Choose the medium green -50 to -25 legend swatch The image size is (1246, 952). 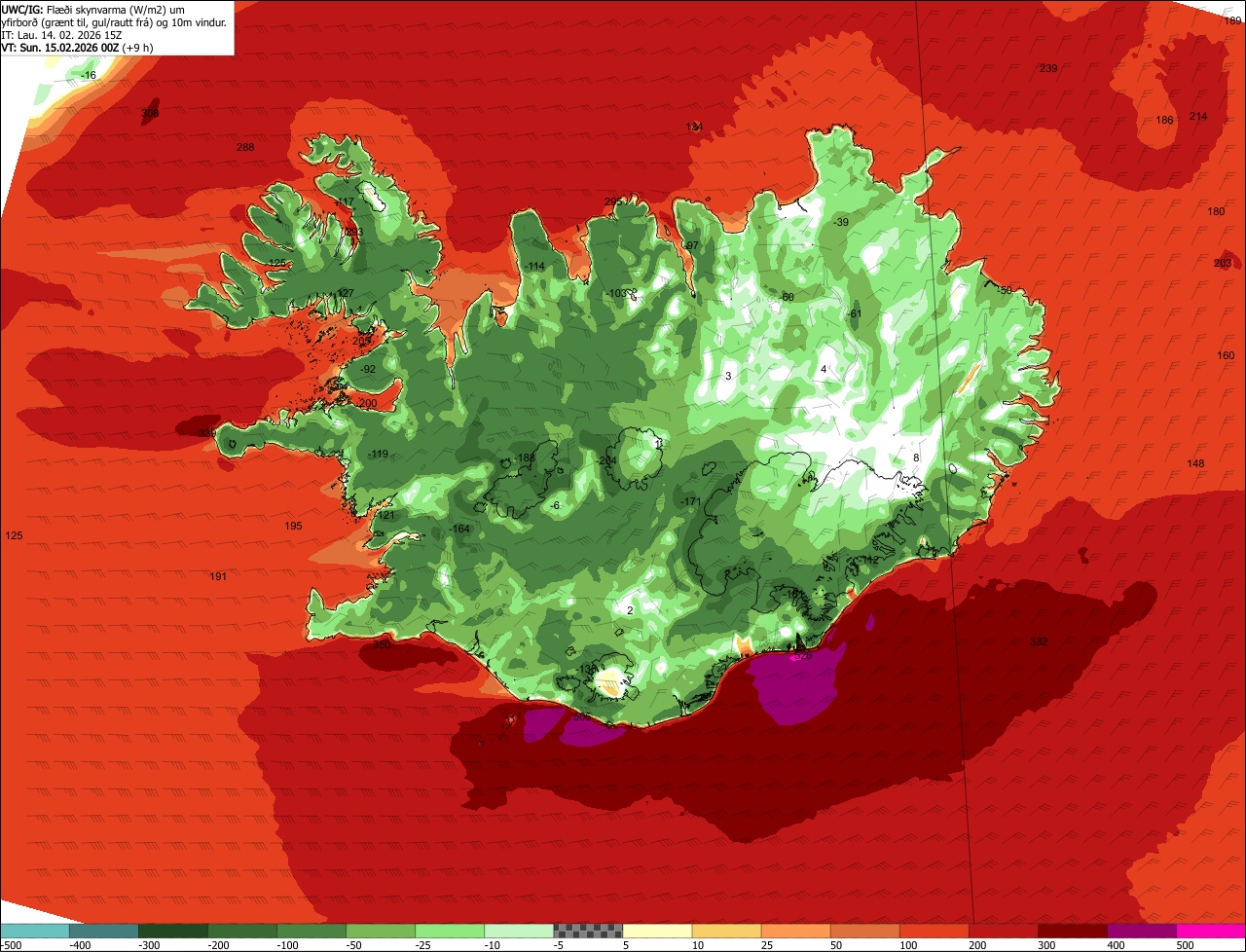point(381,930)
